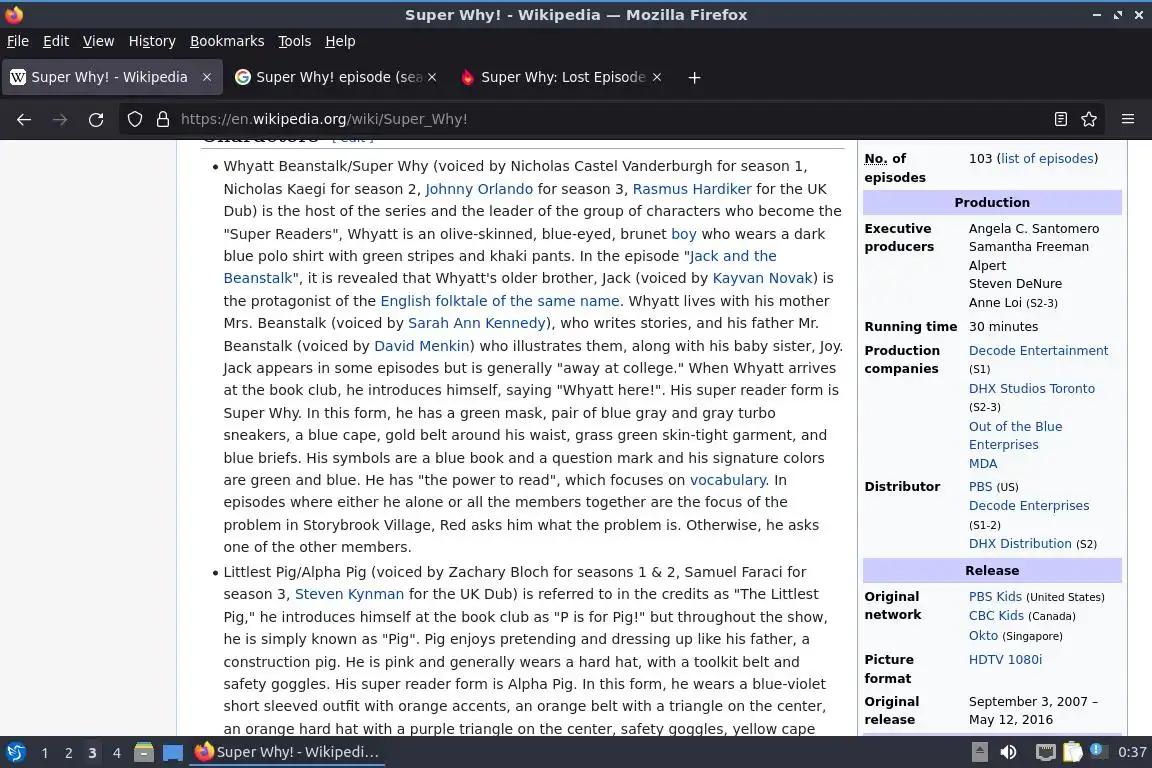Click the removable media tray icon
Screen dimensions: 1152x768
(x=979, y=752)
